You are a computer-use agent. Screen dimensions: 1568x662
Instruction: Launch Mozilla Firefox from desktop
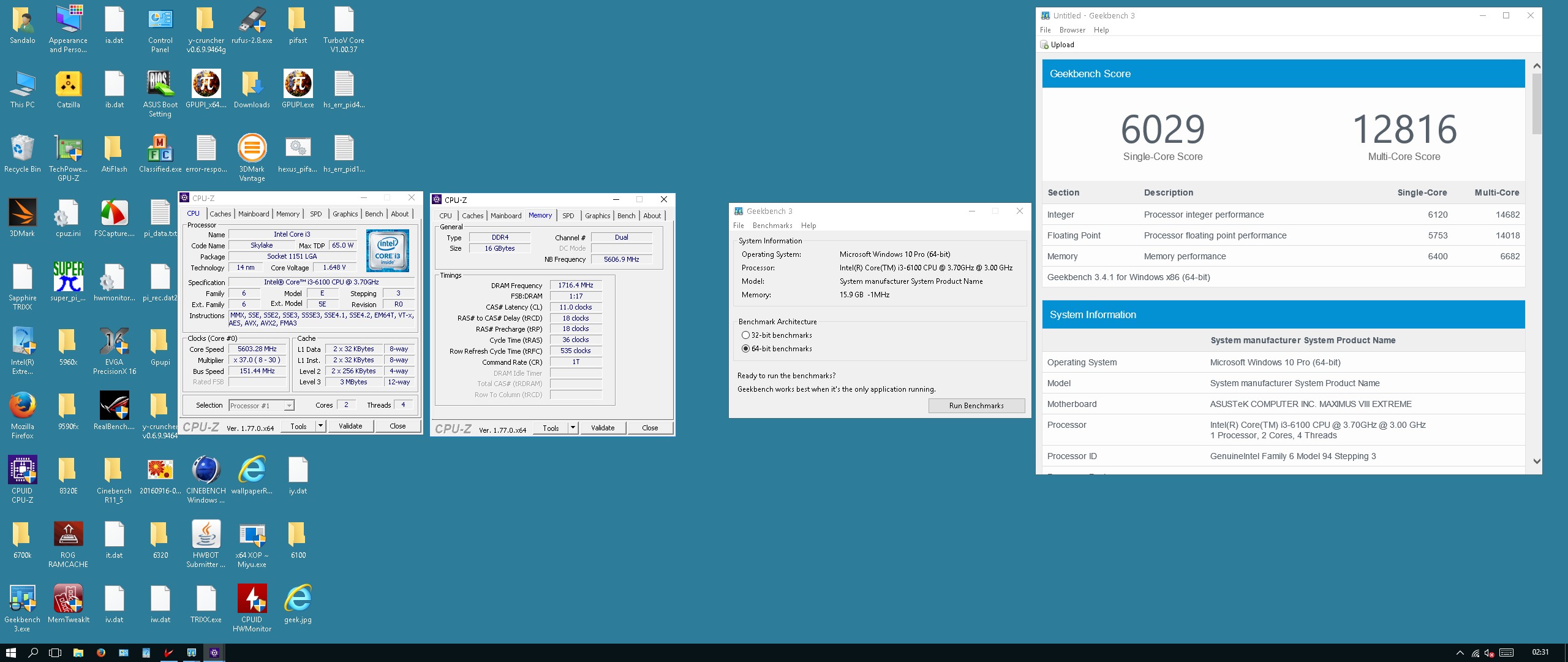pos(22,416)
